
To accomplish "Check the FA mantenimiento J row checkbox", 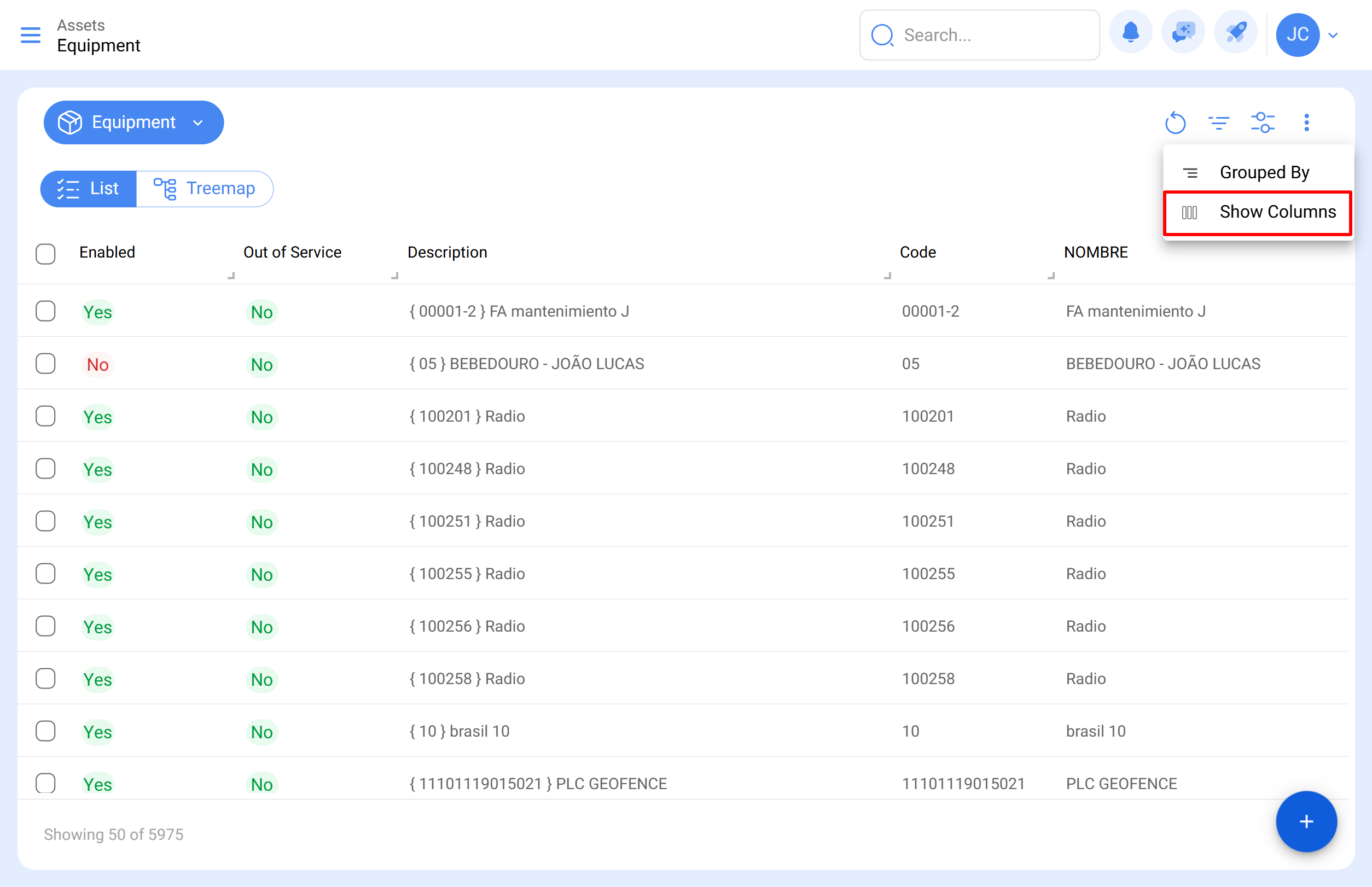I will coord(45,311).
